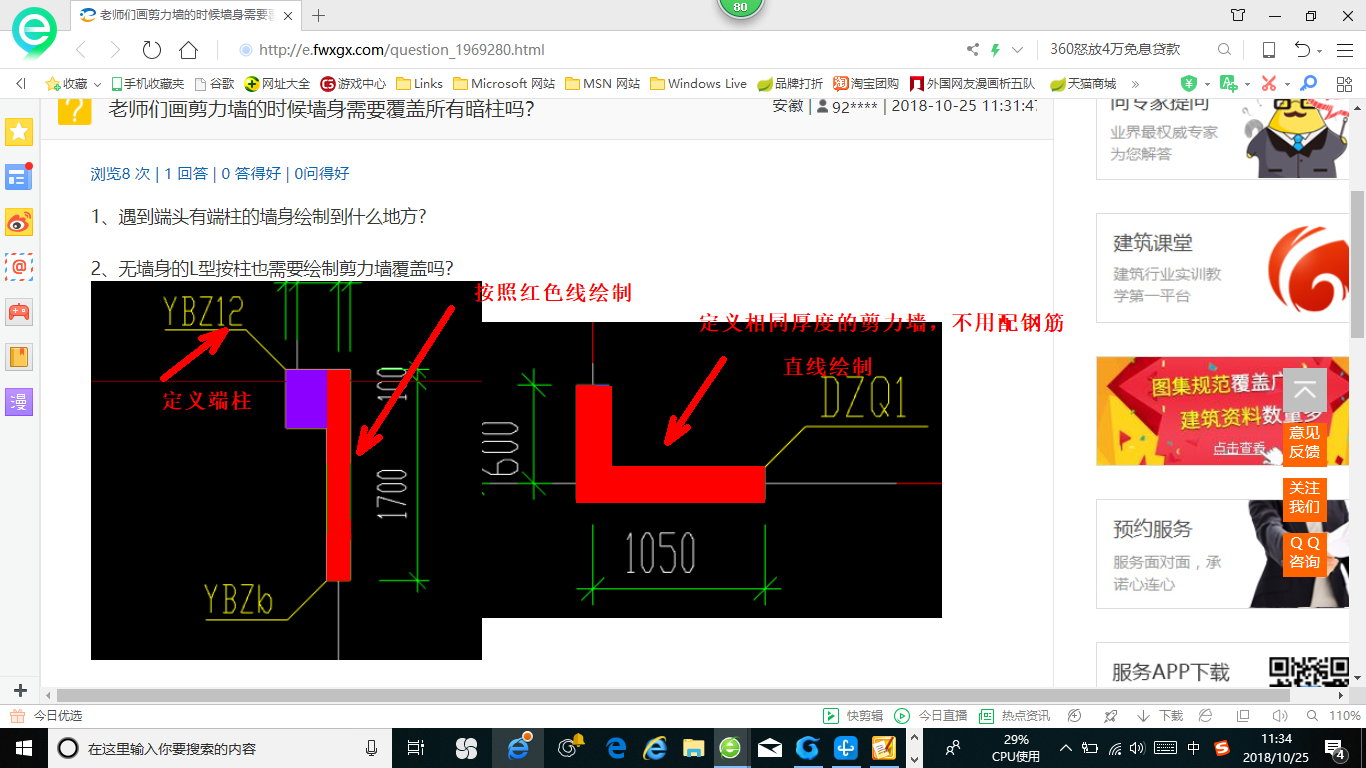Image resolution: width=1366 pixels, height=768 pixels.
Task: Click the blue magnifier find icon
Action: [1308, 84]
